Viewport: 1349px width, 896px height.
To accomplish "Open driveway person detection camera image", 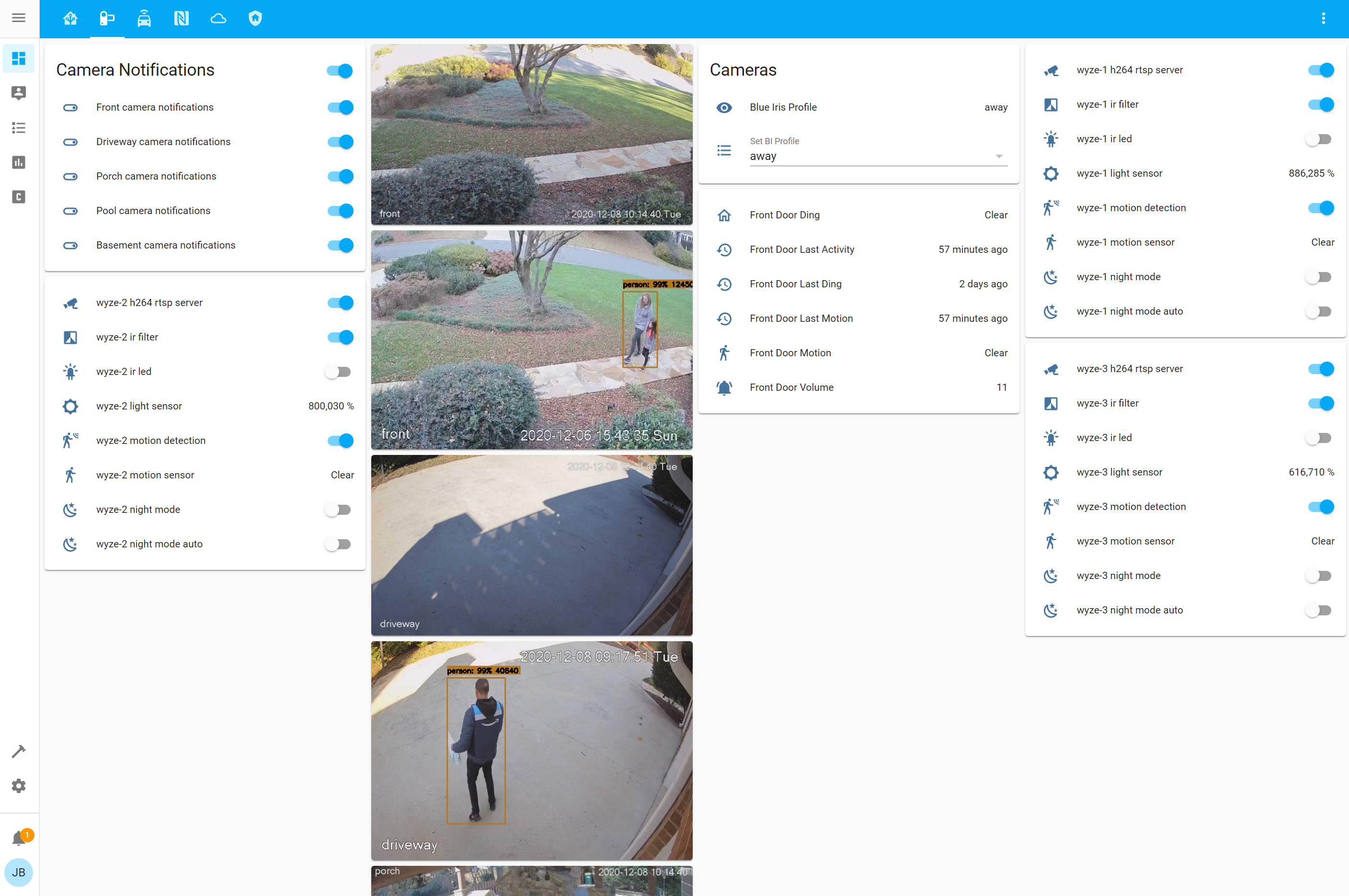I will click(x=531, y=750).
